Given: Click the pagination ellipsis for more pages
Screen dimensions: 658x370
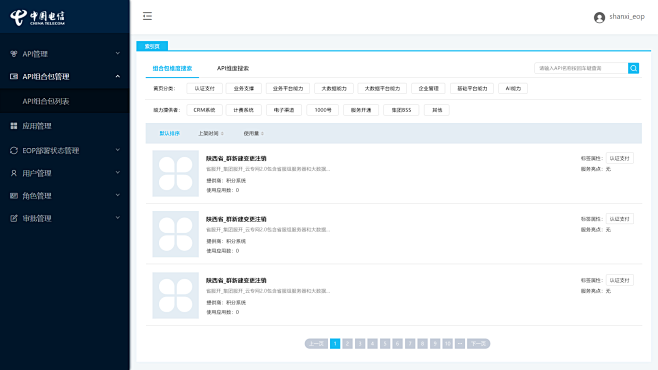Looking at the screenshot, I should click(460, 344).
